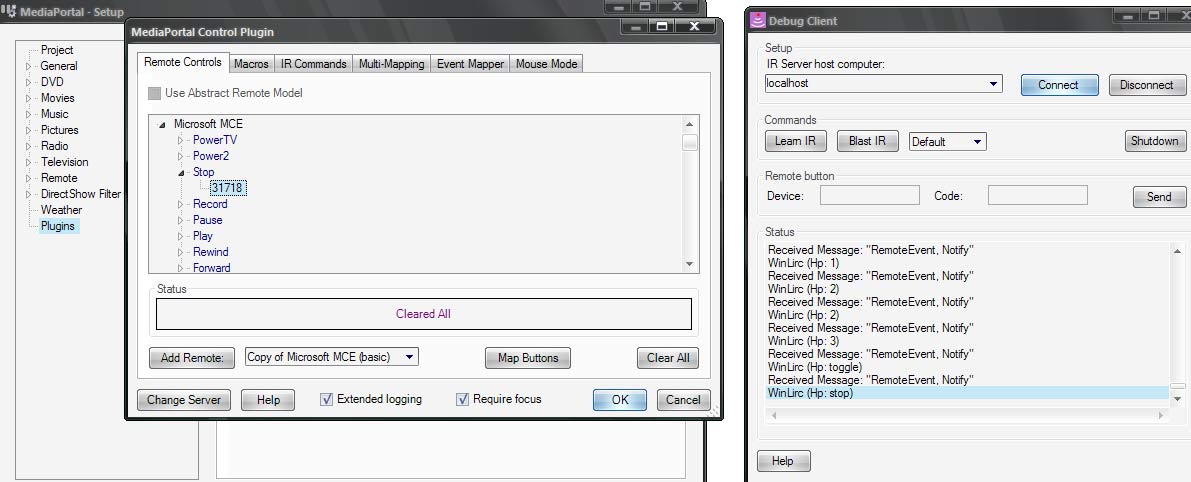Expand the PowerTV tree node

(x=181, y=140)
